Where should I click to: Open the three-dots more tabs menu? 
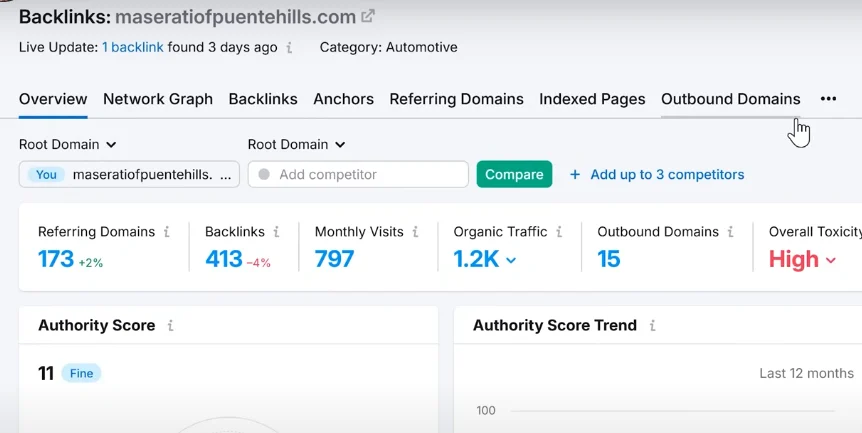click(x=828, y=99)
